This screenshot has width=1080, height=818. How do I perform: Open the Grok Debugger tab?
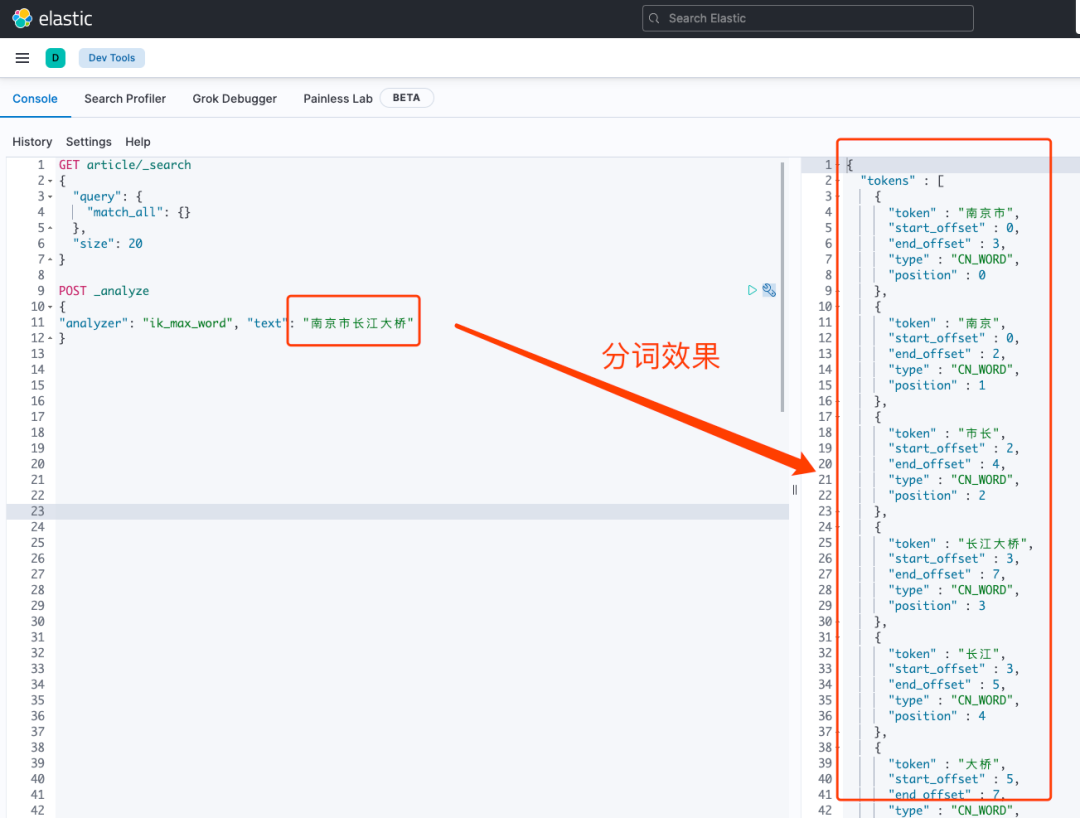pos(234,99)
